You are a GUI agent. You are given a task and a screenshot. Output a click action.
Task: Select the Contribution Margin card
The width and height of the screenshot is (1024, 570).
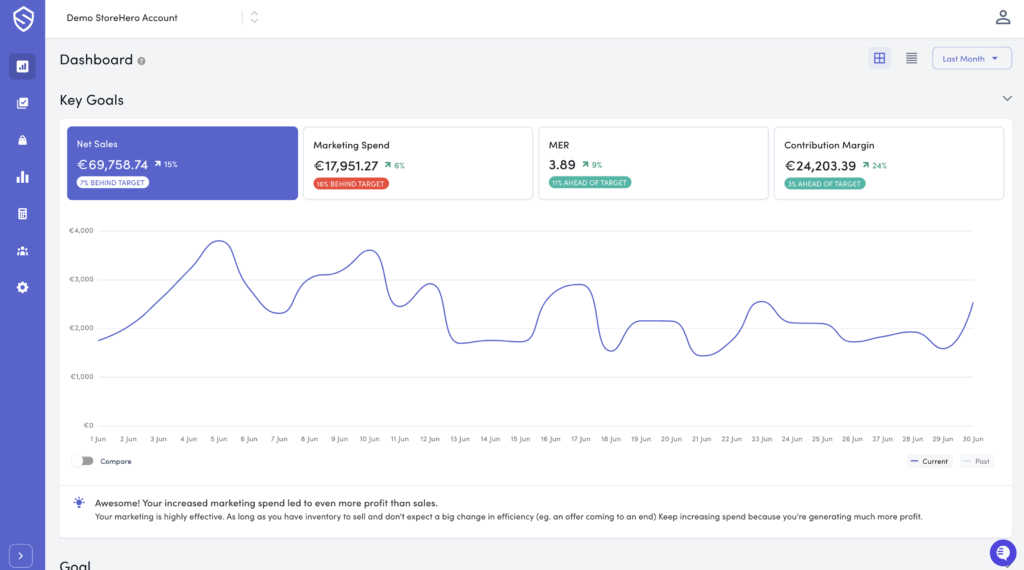click(888, 163)
